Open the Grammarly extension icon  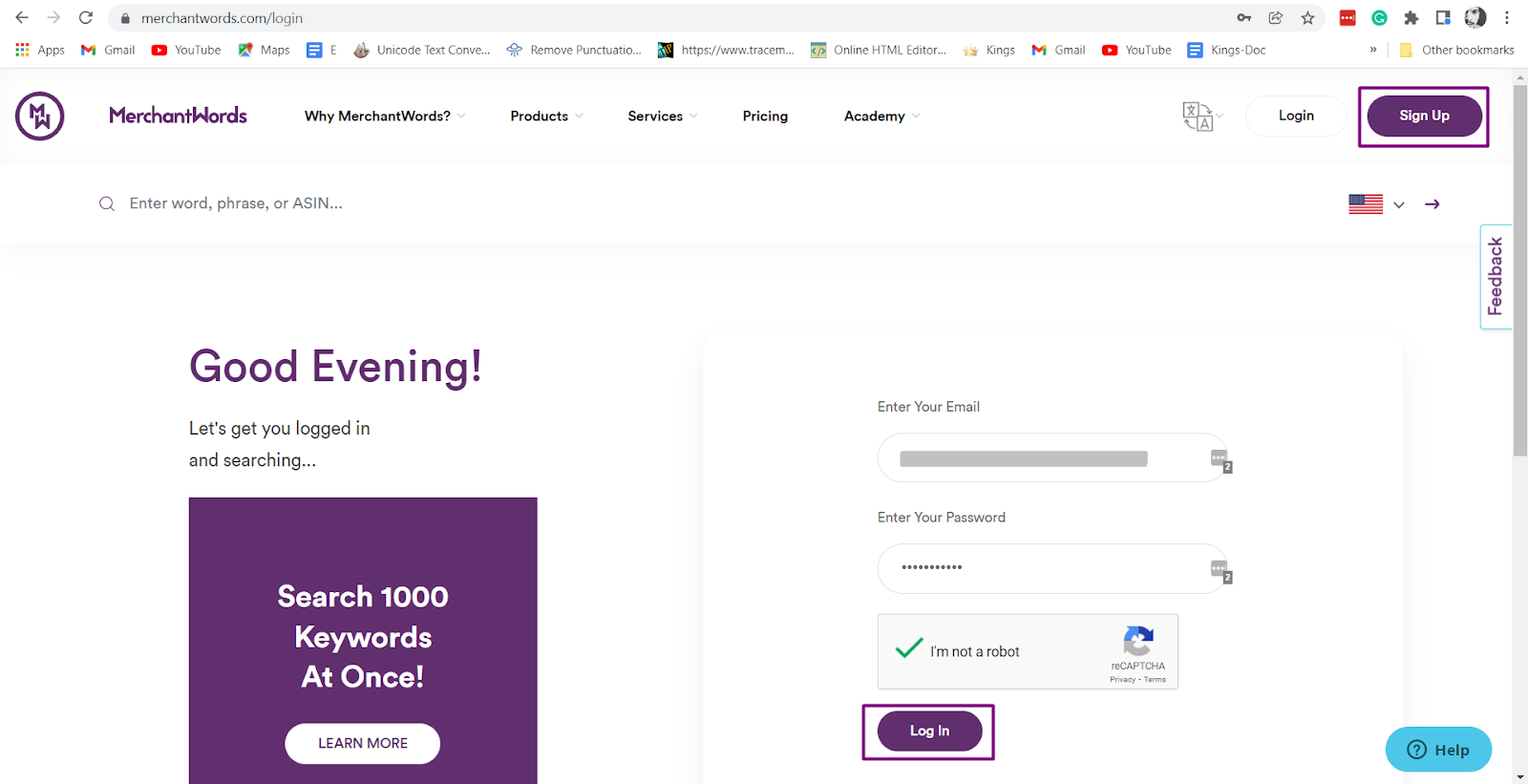click(x=1379, y=17)
